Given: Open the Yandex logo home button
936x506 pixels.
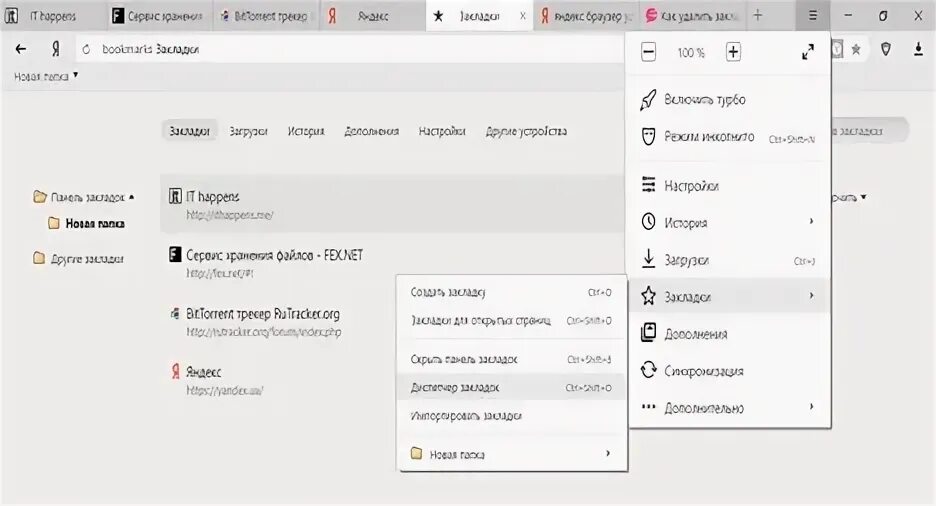Looking at the screenshot, I should point(56,49).
